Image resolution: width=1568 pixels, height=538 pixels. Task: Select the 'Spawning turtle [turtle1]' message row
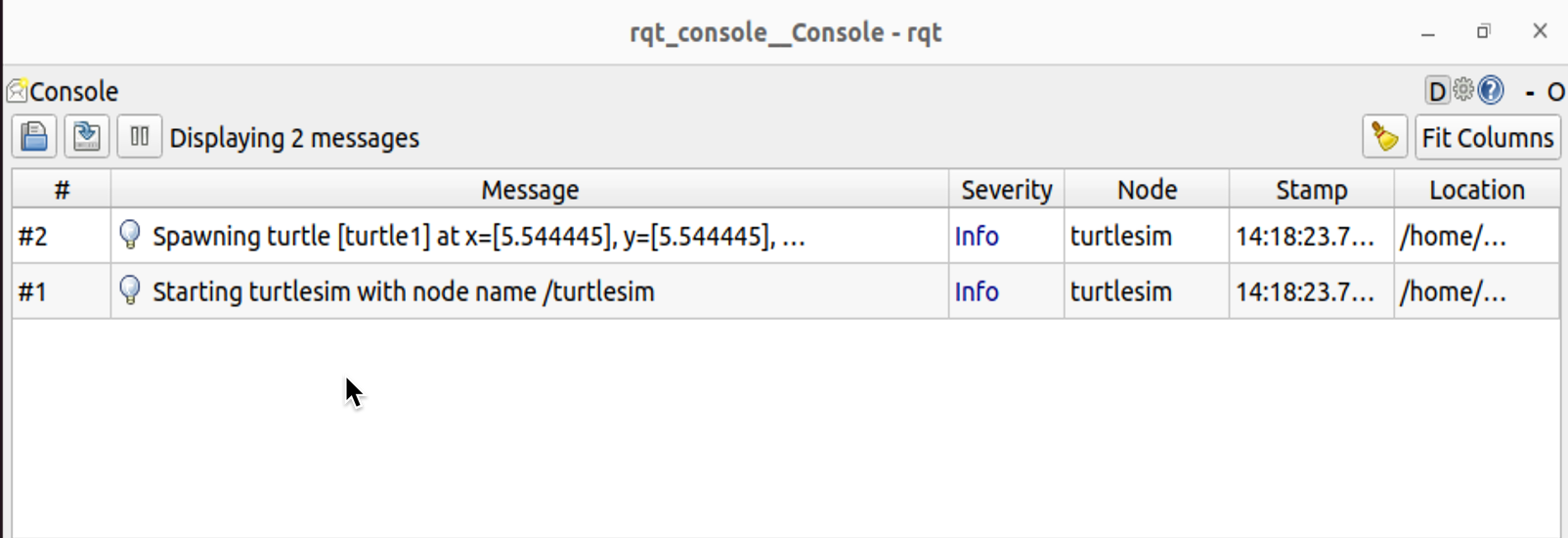point(478,237)
